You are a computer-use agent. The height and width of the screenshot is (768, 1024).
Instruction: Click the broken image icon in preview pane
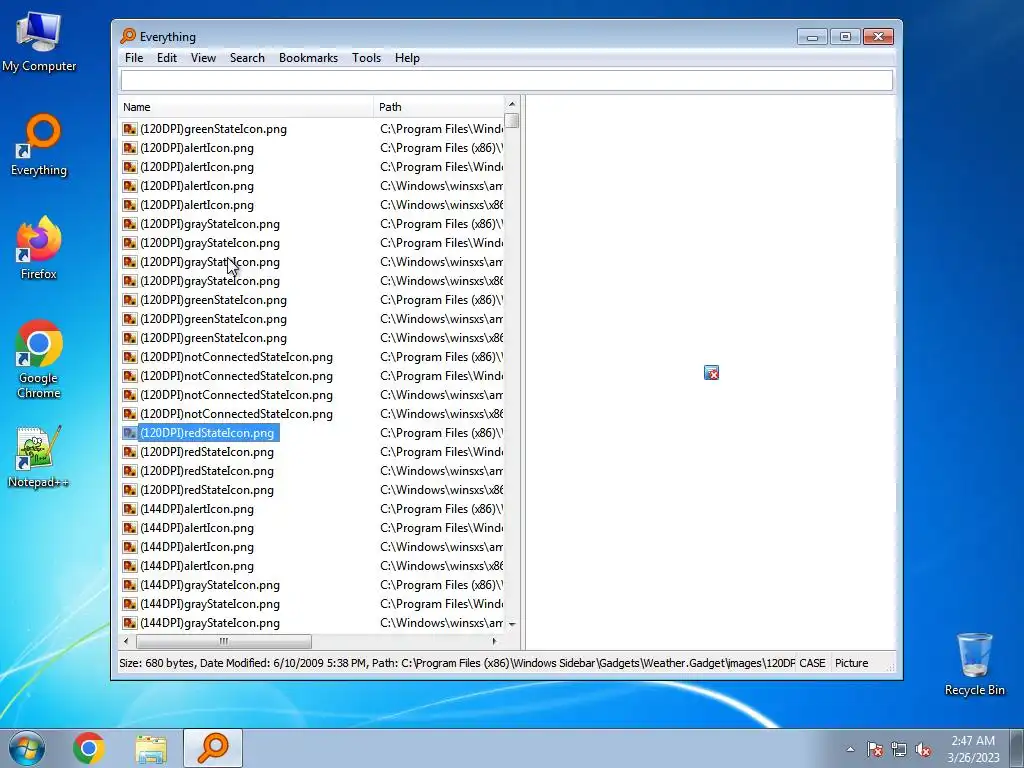click(x=711, y=373)
